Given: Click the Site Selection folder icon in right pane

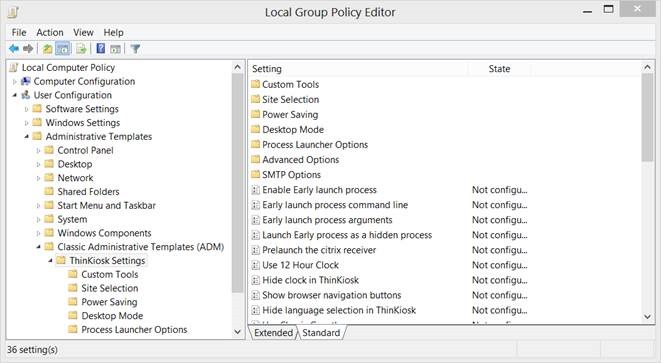Looking at the screenshot, I should click(x=255, y=99).
